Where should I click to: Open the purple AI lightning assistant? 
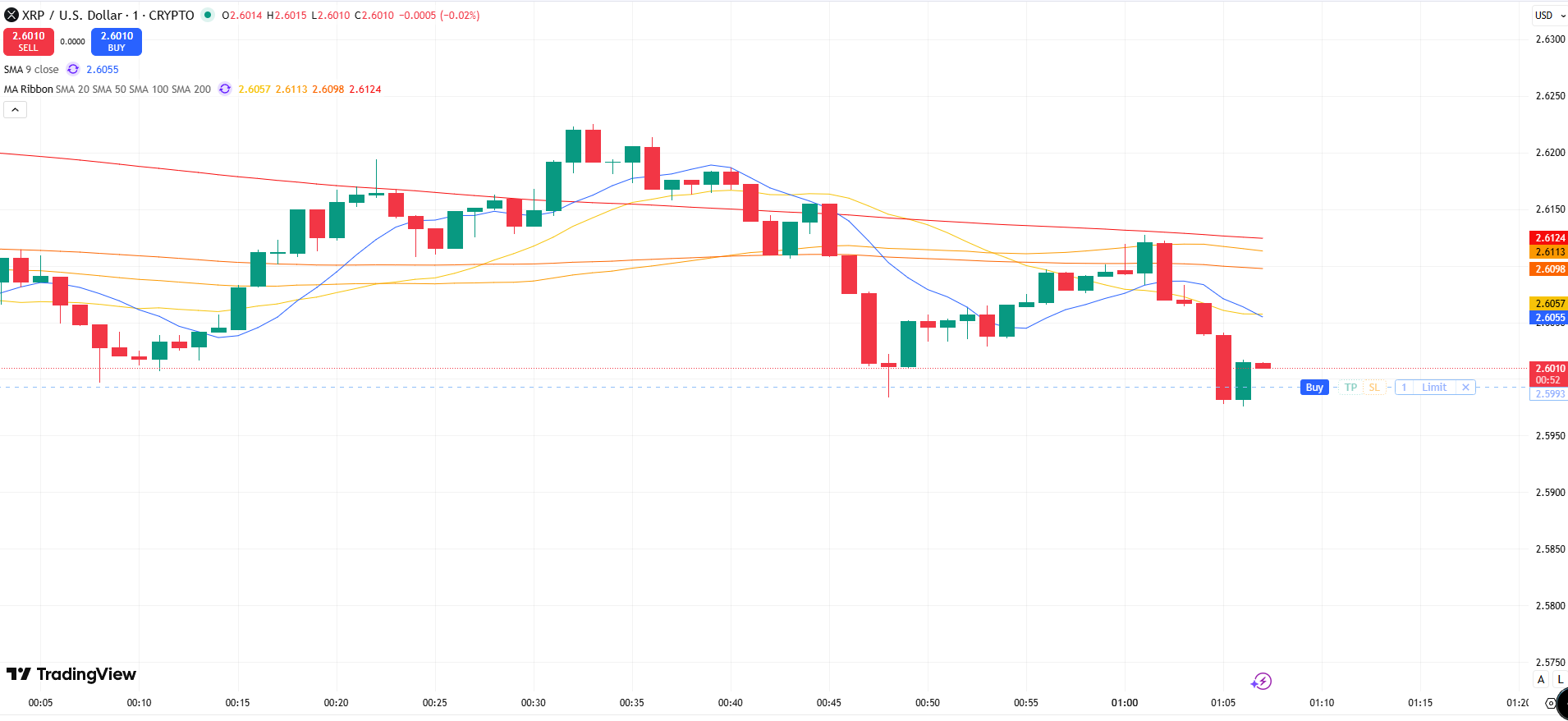click(1262, 681)
